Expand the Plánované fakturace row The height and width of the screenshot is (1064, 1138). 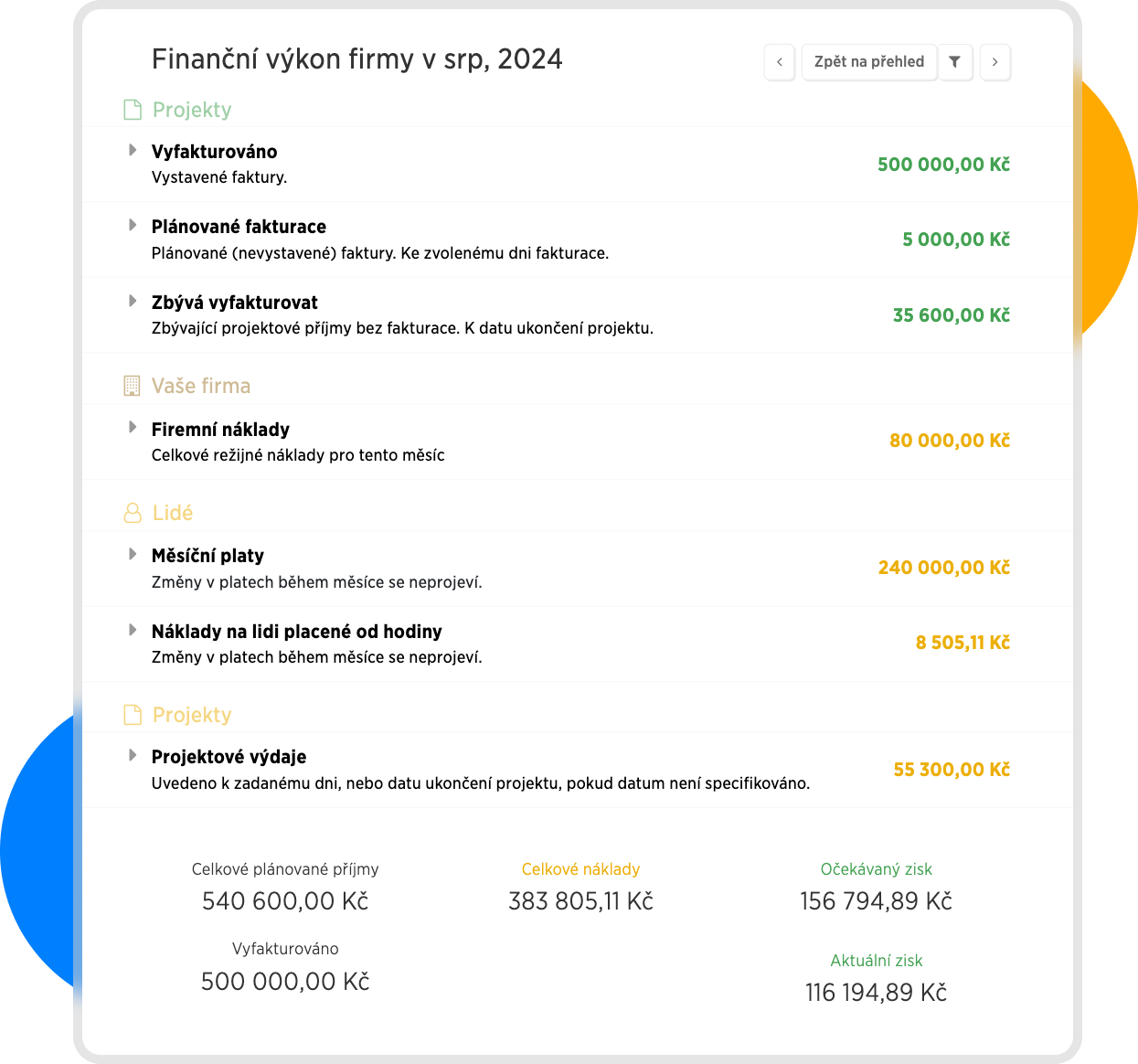[x=133, y=225]
